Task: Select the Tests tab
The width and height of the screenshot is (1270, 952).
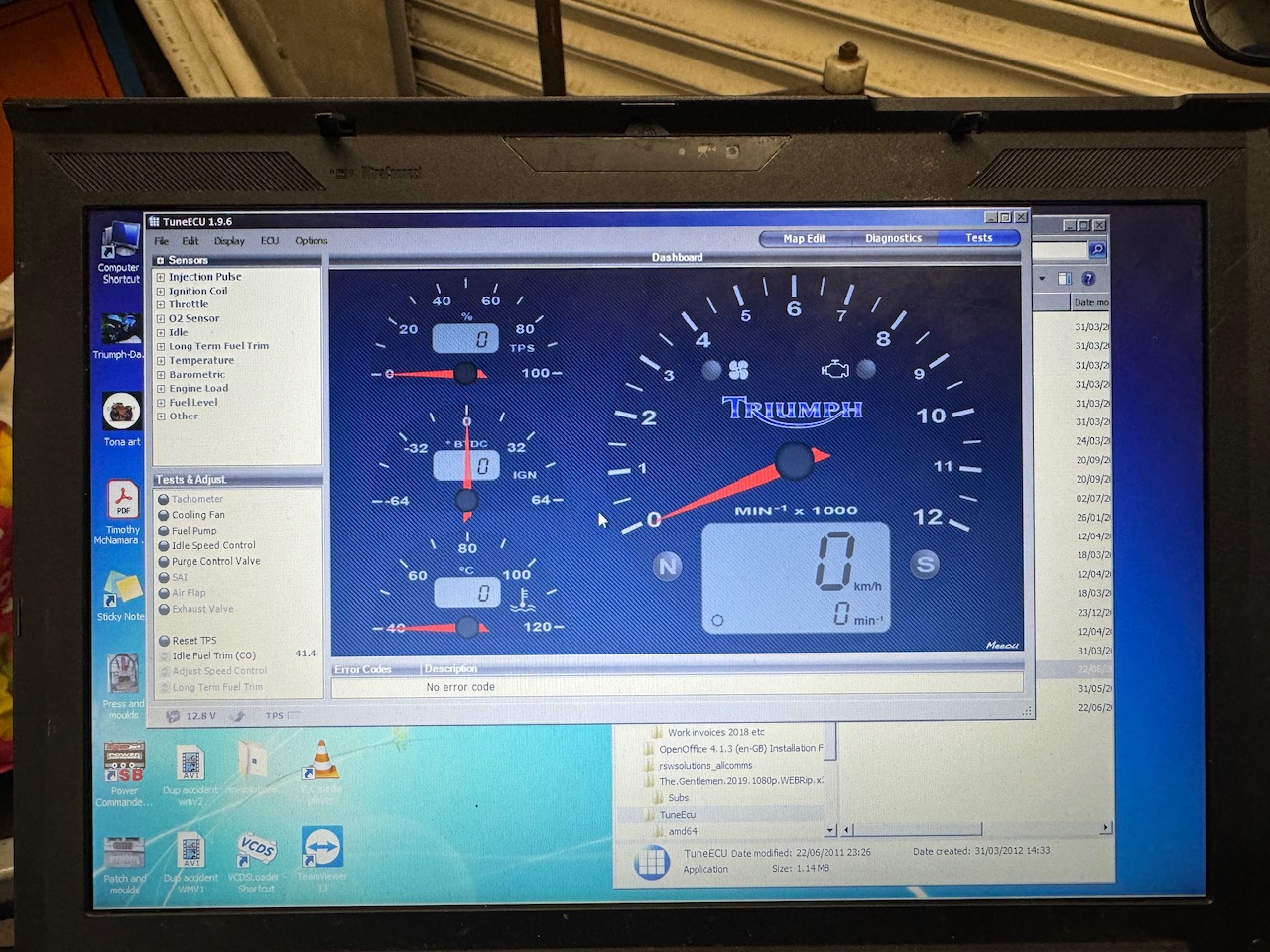Action: click(978, 238)
